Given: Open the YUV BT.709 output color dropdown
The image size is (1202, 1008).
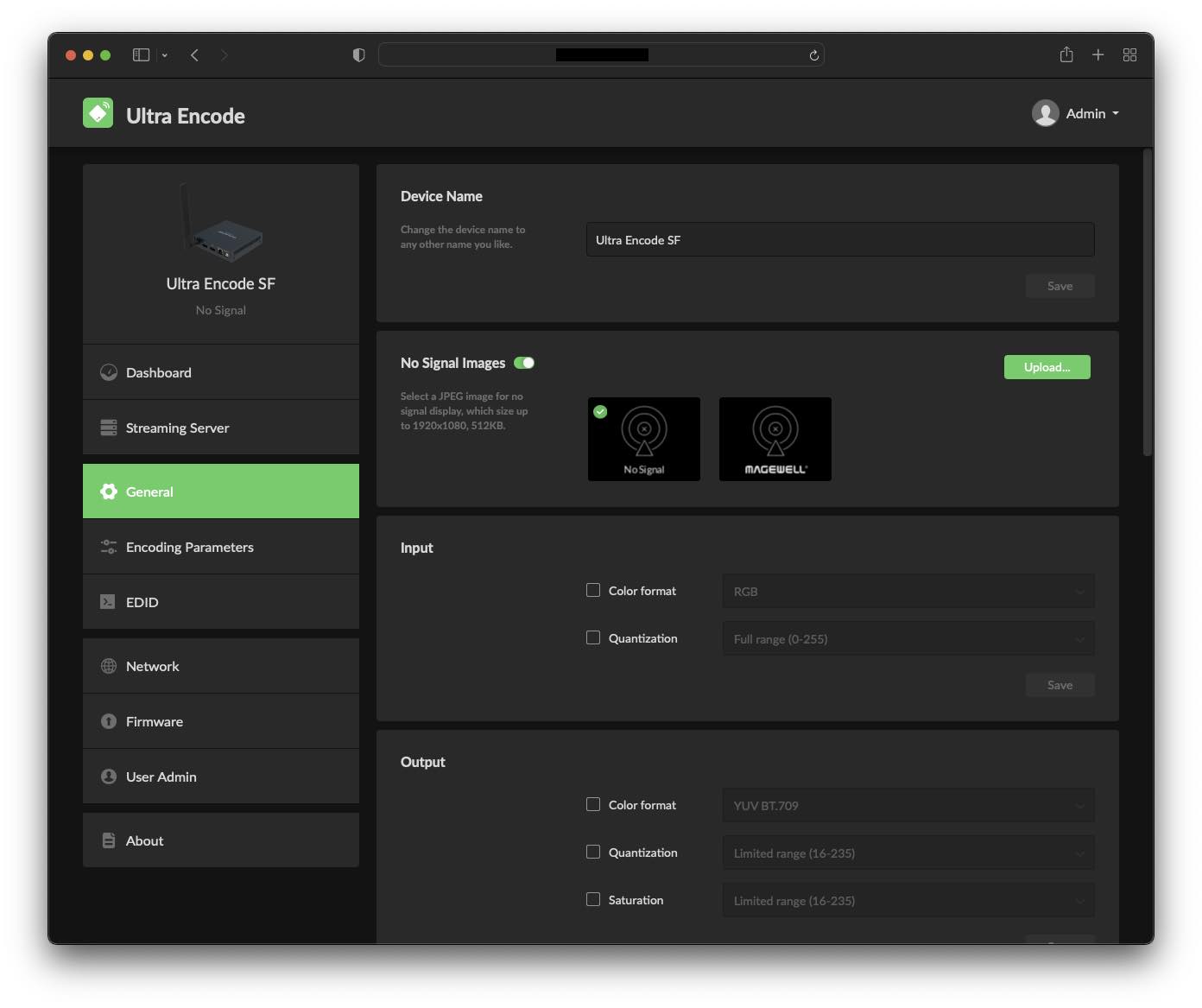Looking at the screenshot, I should coord(908,806).
